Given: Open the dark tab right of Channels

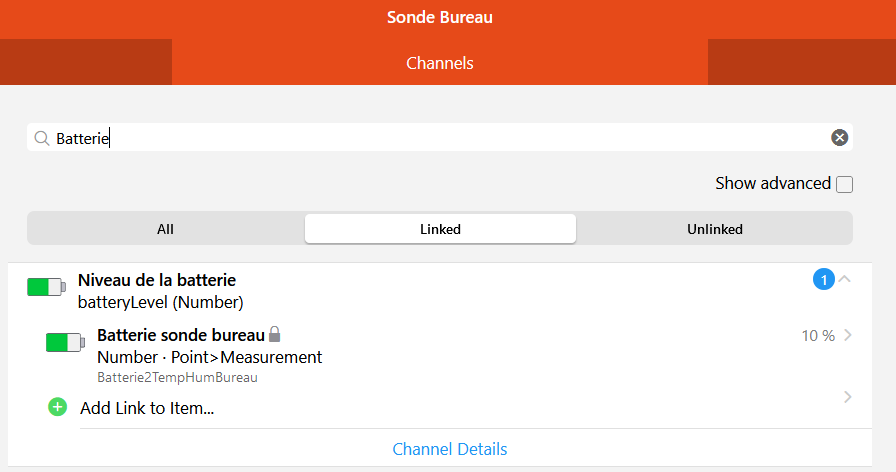Looking at the screenshot, I should [802, 62].
